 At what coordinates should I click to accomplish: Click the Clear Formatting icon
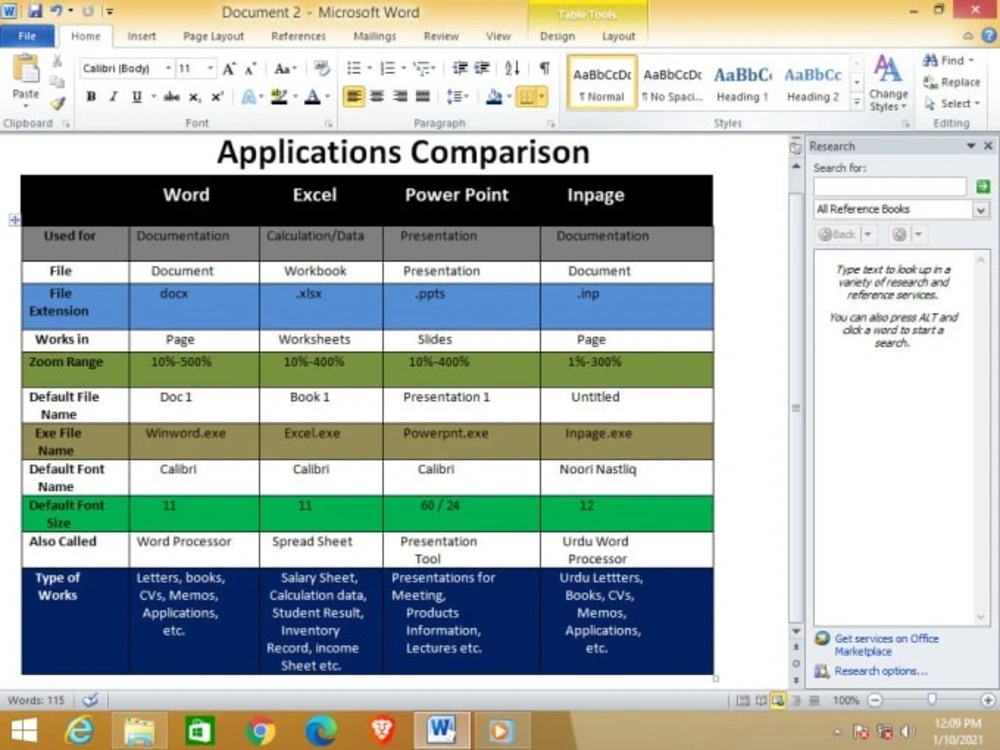click(321, 68)
